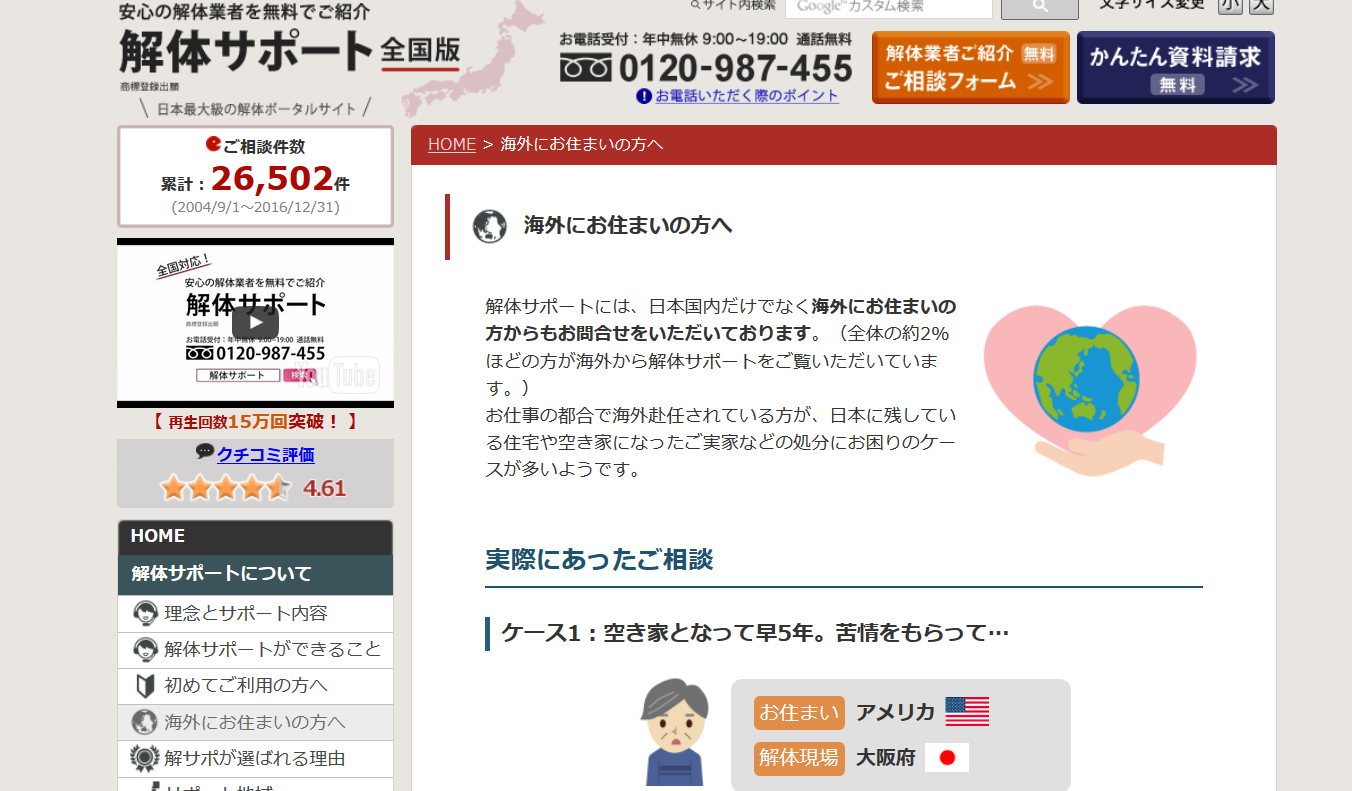Screen dimensions: 1352x791
Task: Click the お住まい orange label
Action: (799, 713)
